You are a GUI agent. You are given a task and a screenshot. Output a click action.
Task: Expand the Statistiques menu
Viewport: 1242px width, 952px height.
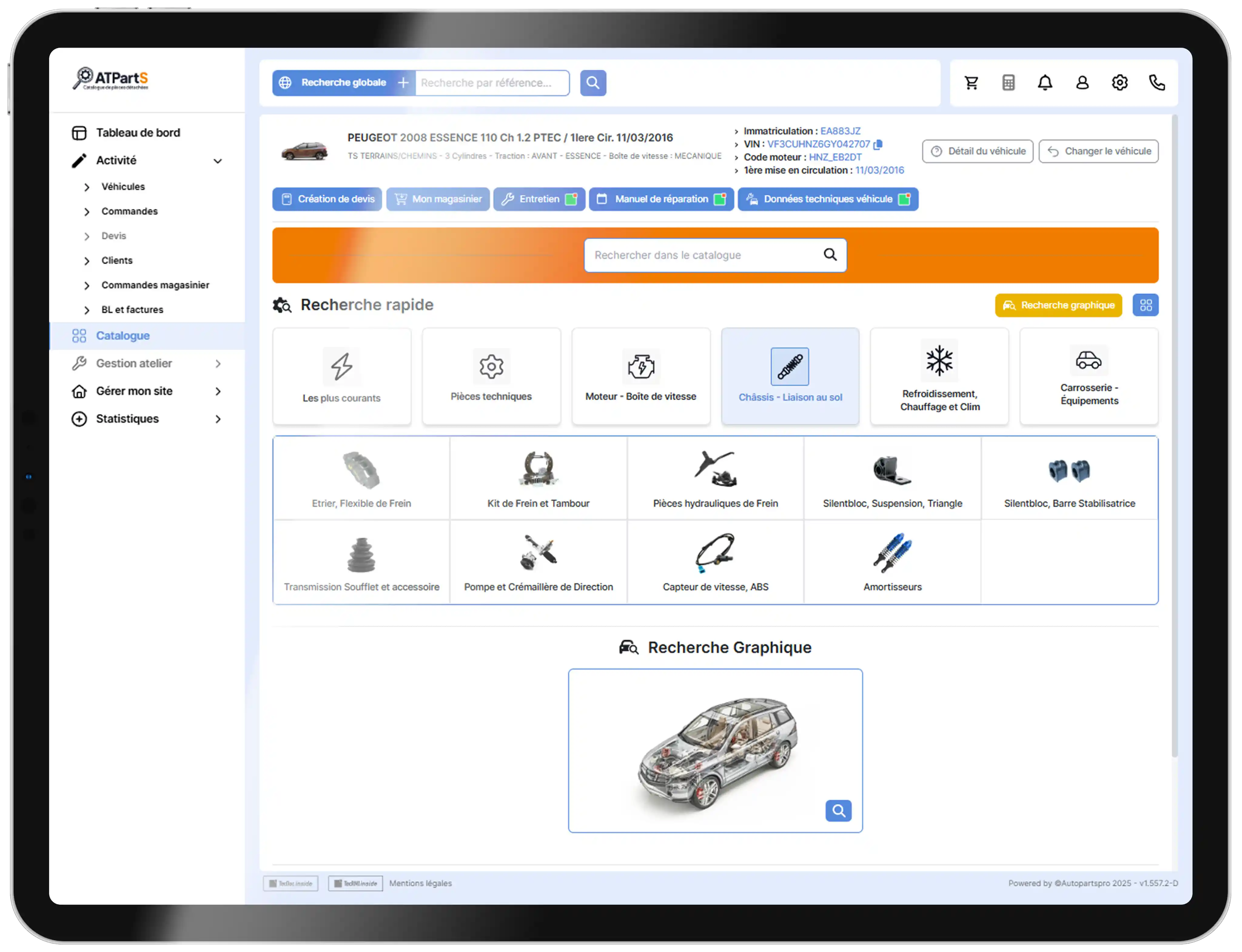point(218,419)
